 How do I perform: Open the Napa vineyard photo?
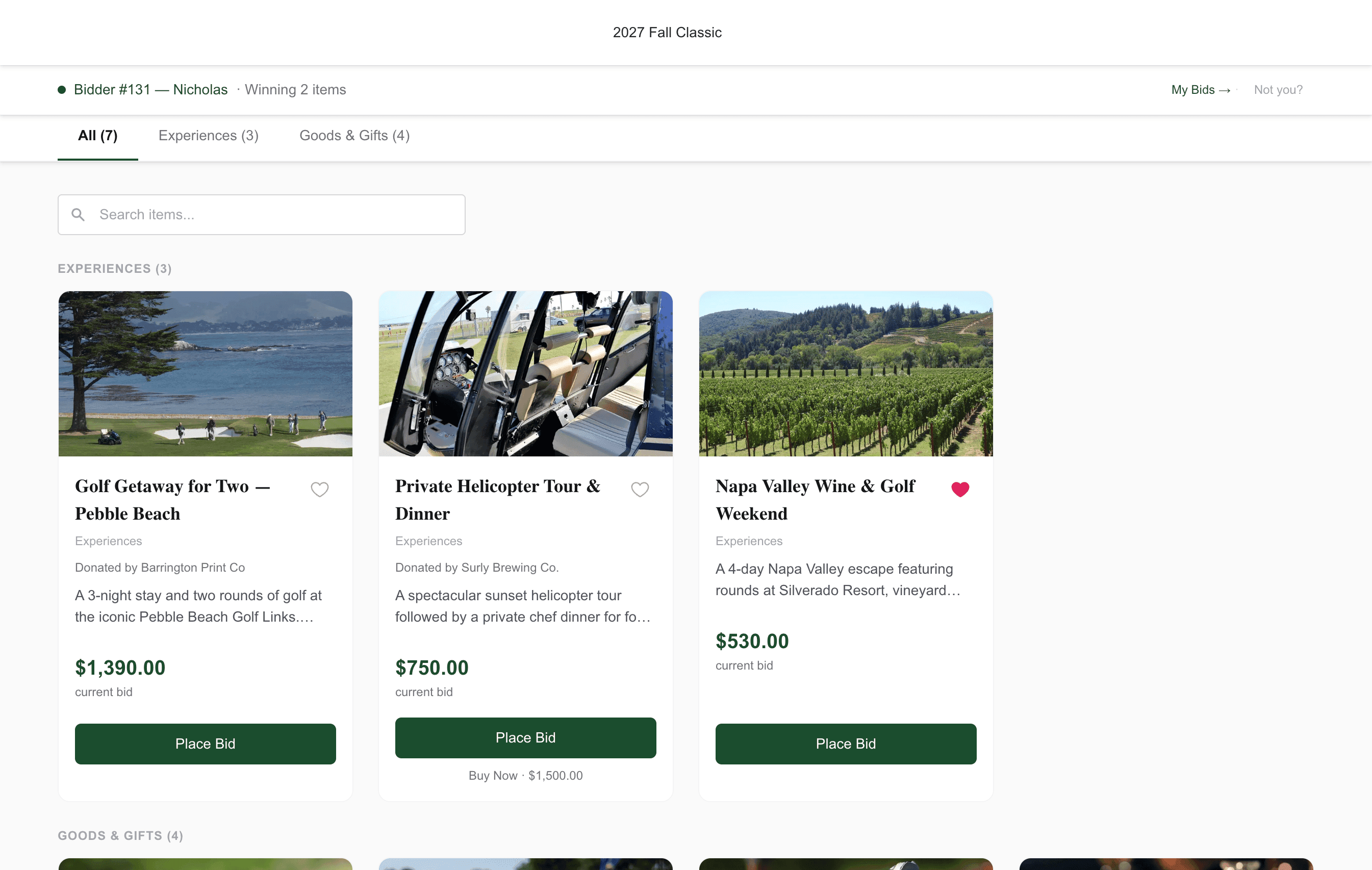point(846,373)
